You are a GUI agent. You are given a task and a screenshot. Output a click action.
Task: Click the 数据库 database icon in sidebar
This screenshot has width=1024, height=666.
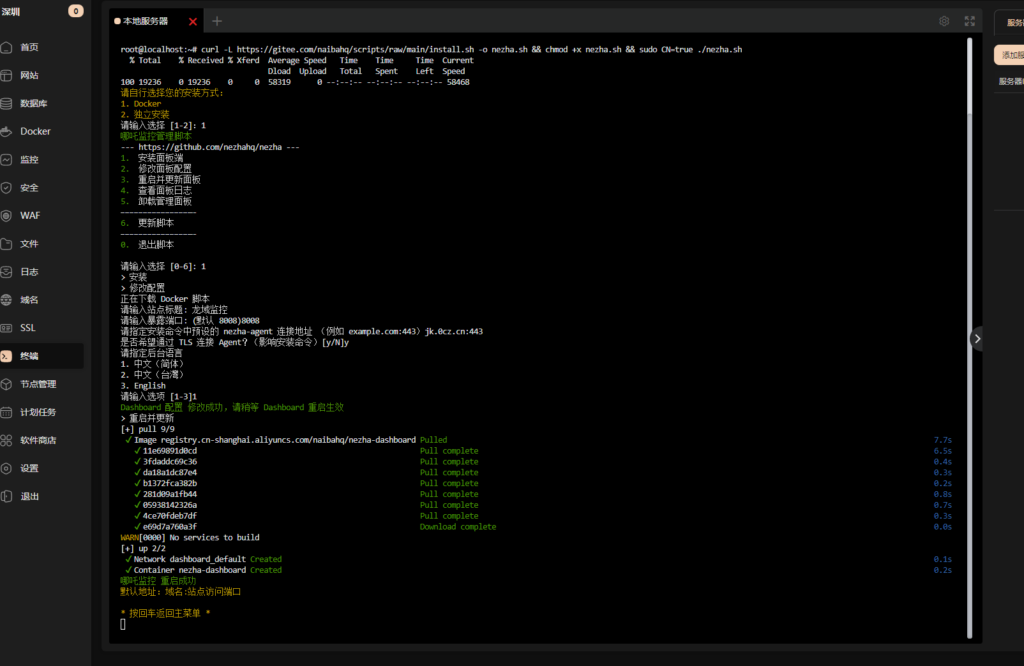7,103
